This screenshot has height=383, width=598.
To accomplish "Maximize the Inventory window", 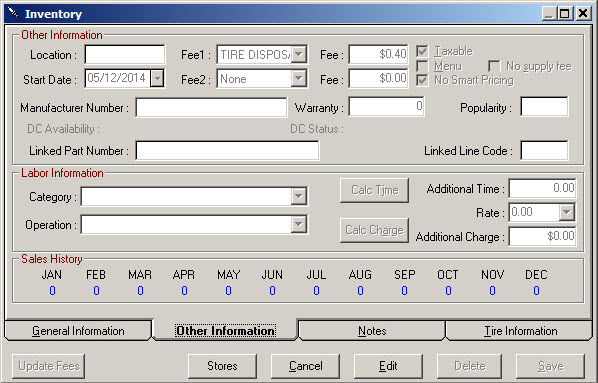I will pos(564,14).
